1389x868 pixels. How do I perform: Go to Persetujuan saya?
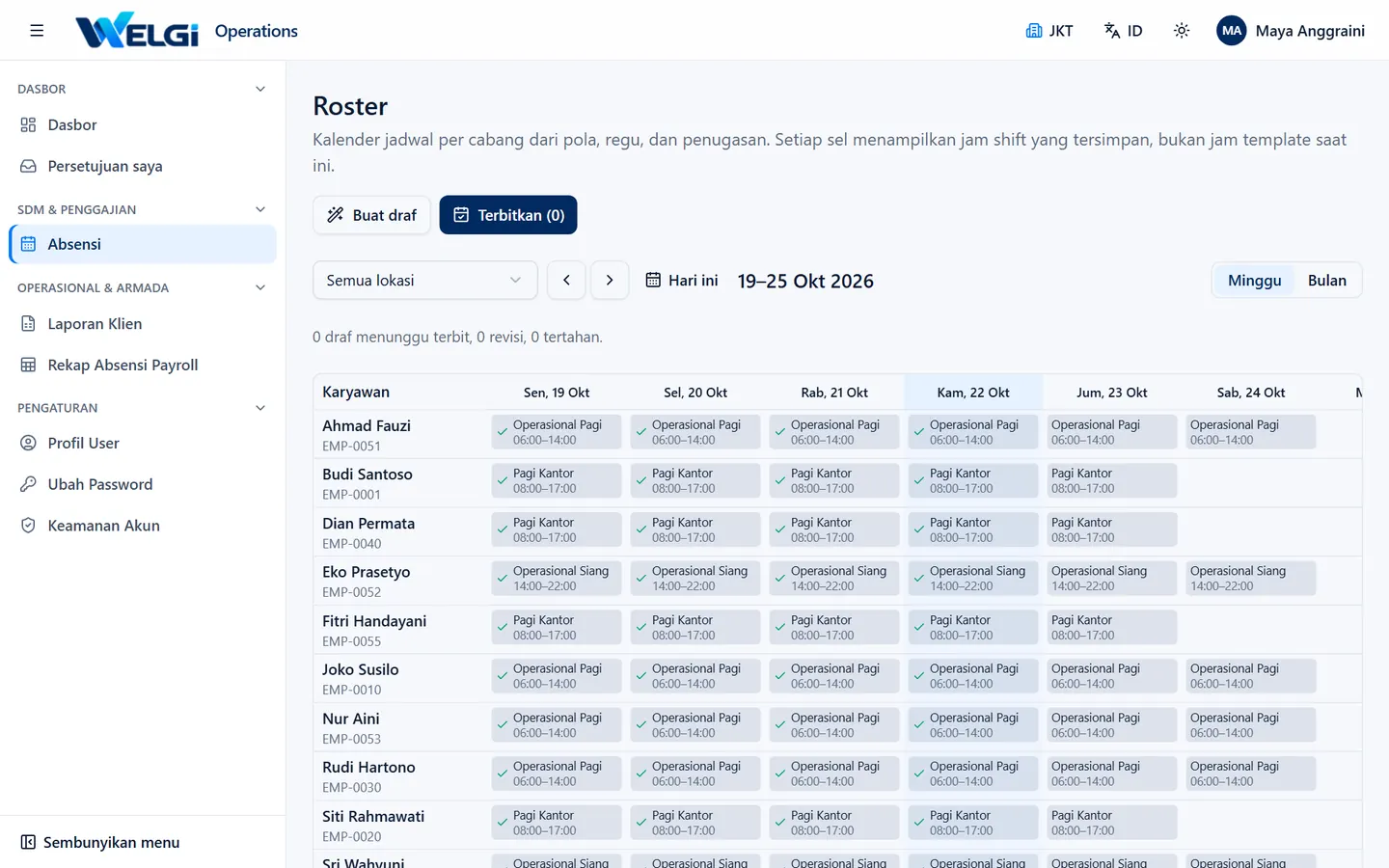pyautogui.click(x=143, y=166)
